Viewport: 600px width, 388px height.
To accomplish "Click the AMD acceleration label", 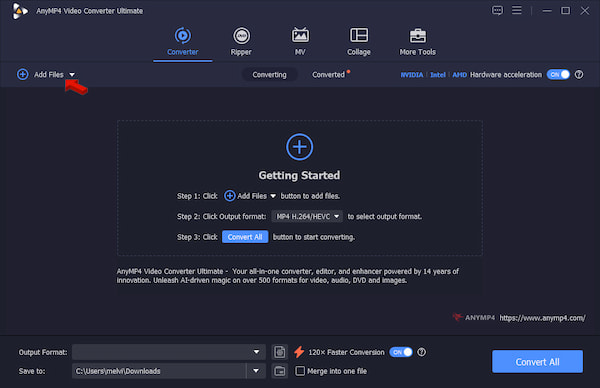I will pyautogui.click(x=460, y=75).
